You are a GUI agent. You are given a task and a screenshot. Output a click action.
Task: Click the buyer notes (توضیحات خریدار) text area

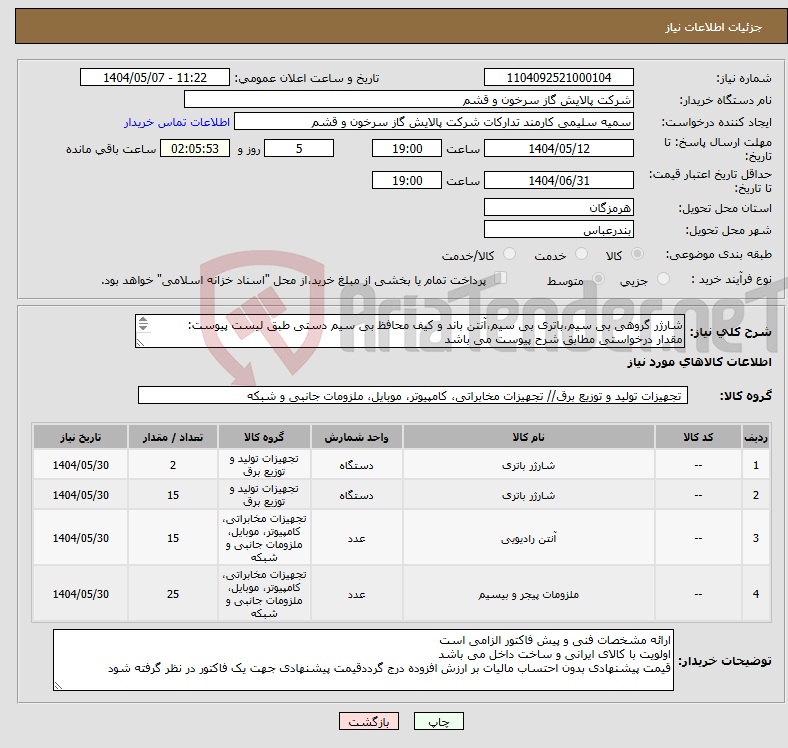tap(363, 660)
